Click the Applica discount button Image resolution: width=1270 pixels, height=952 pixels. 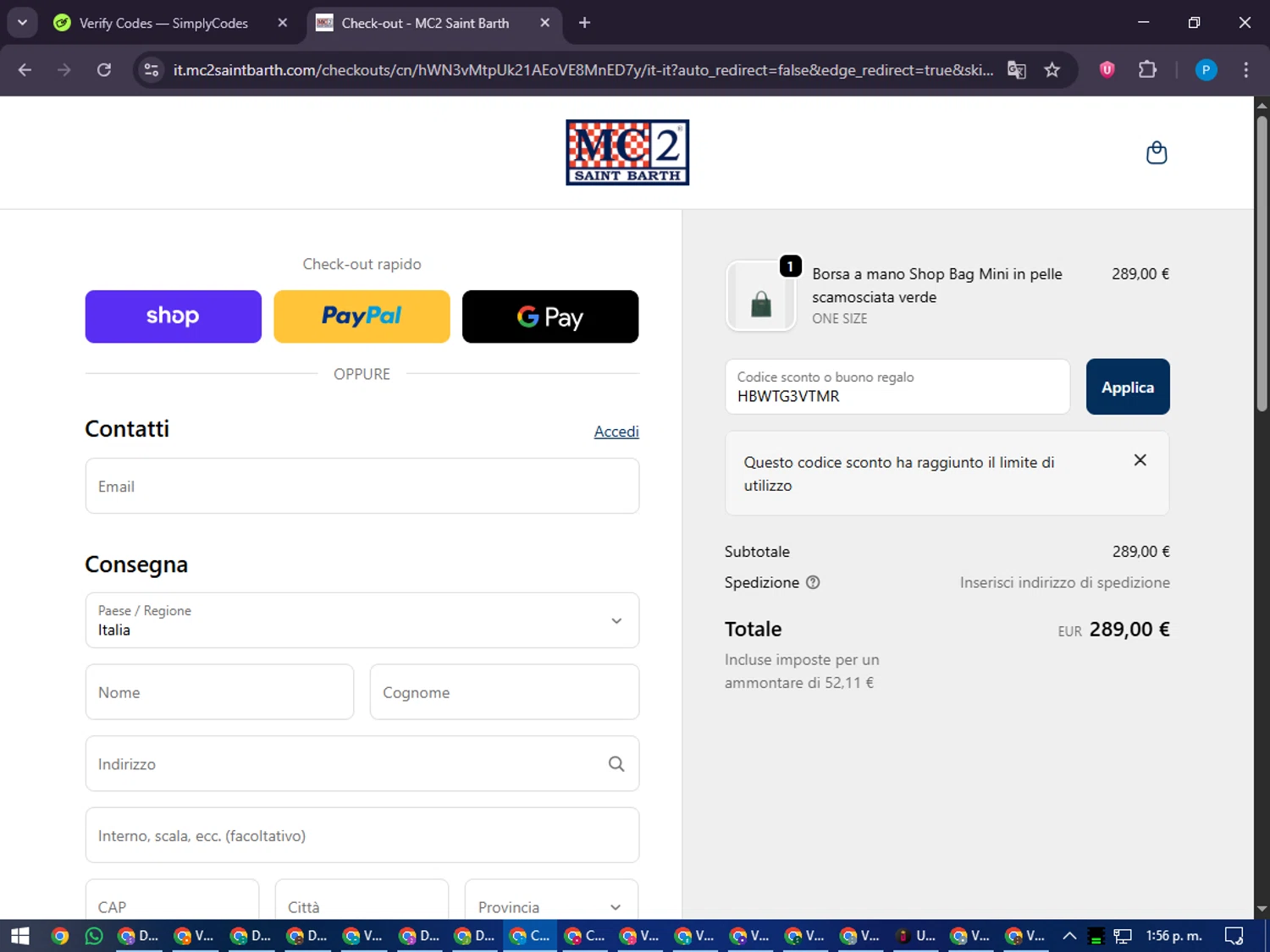coord(1128,387)
